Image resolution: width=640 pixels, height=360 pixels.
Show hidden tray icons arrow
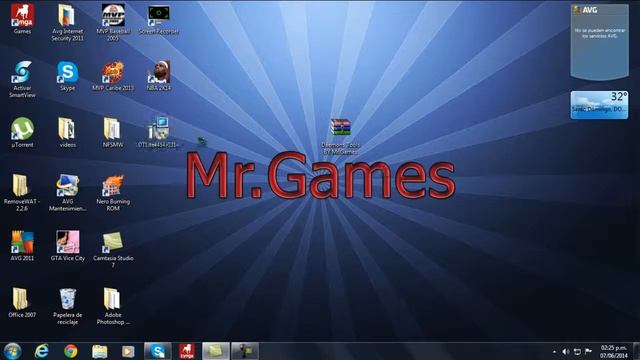tap(554, 351)
